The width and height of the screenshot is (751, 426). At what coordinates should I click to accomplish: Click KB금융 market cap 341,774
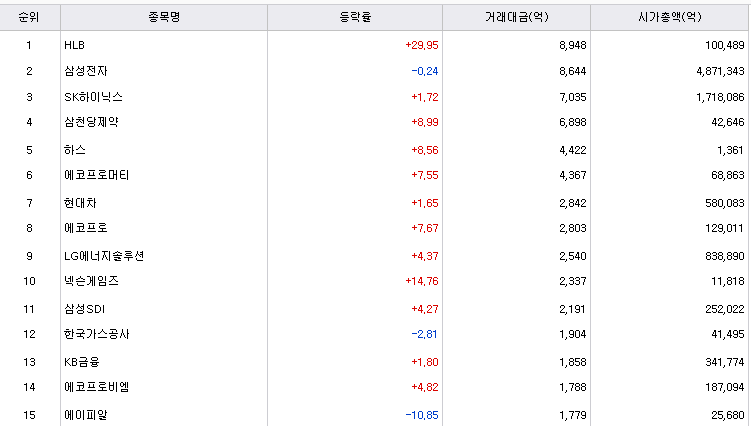coord(725,362)
